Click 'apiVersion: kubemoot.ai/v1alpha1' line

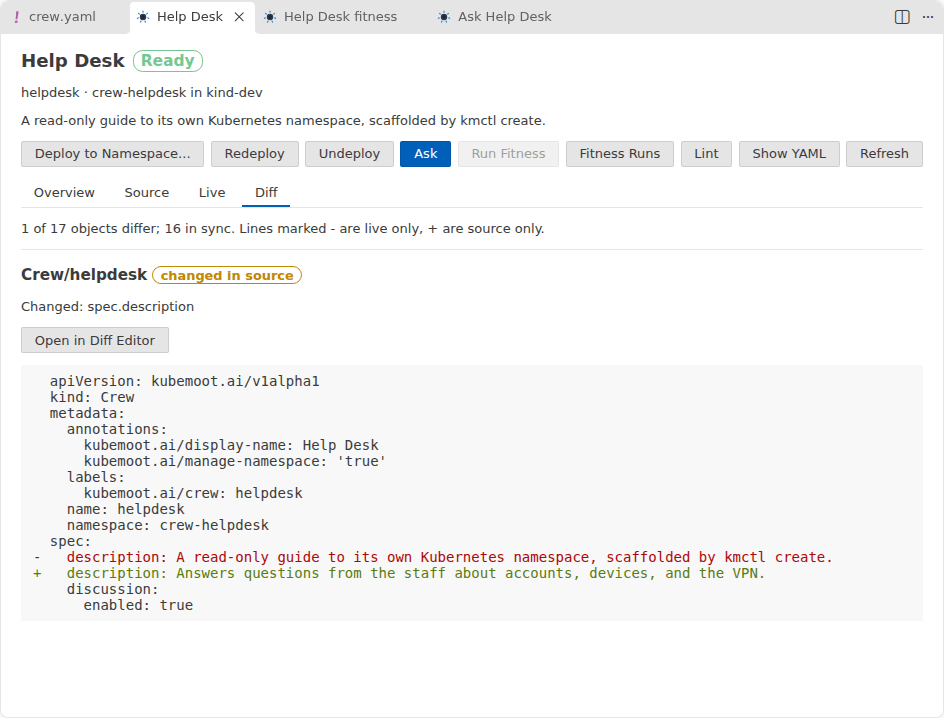click(x=185, y=382)
